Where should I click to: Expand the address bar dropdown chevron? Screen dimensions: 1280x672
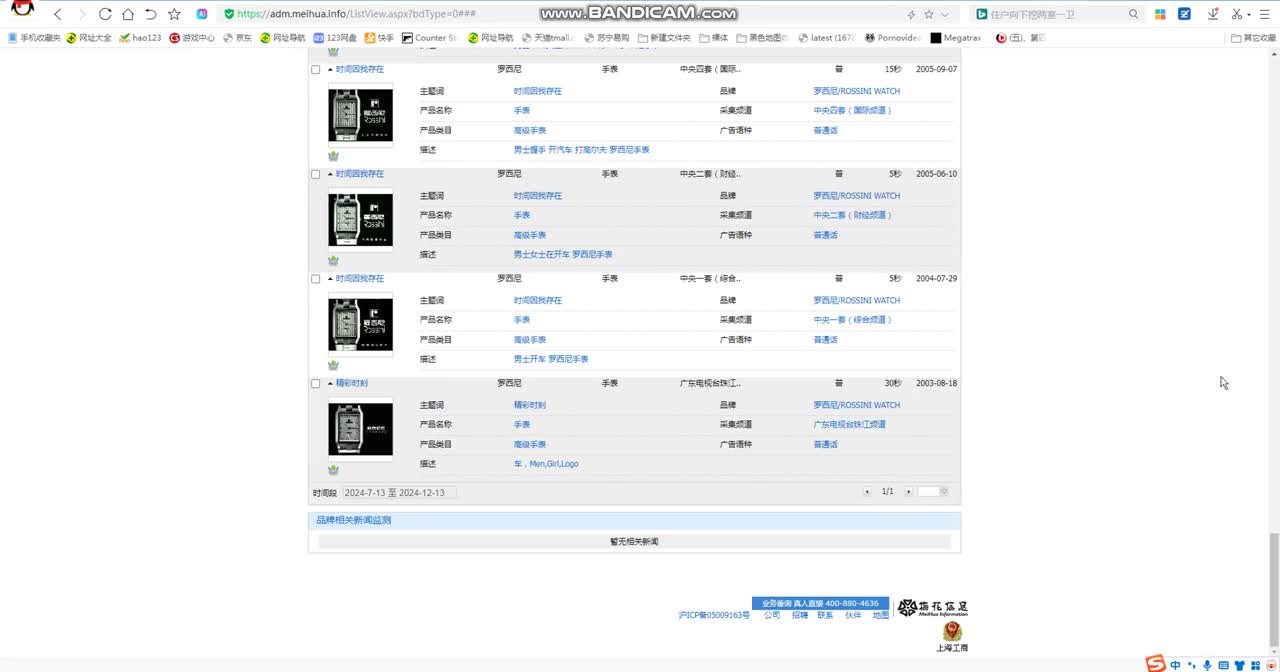tap(946, 14)
